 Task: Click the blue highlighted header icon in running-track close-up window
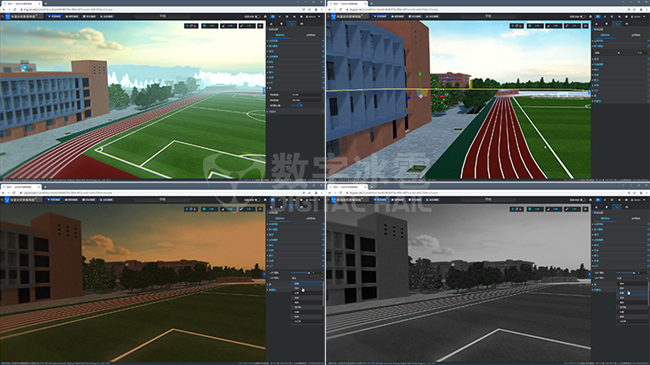click(598, 17)
